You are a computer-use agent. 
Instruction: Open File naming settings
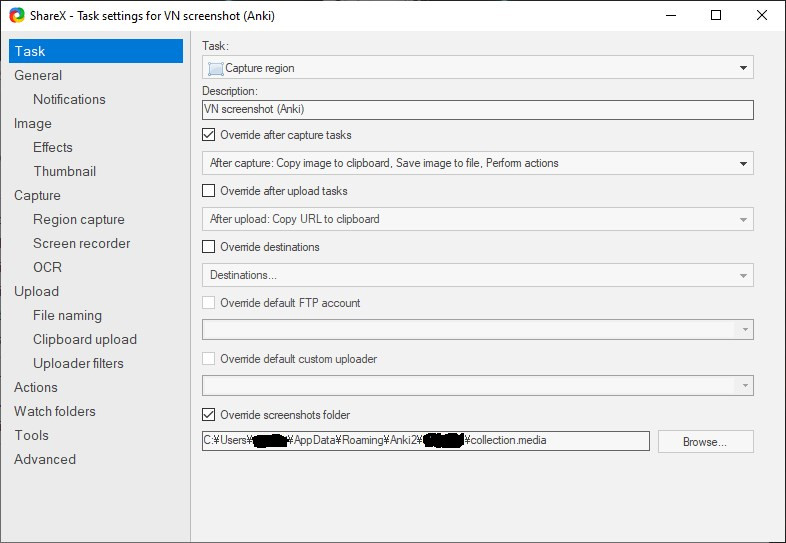tap(67, 315)
